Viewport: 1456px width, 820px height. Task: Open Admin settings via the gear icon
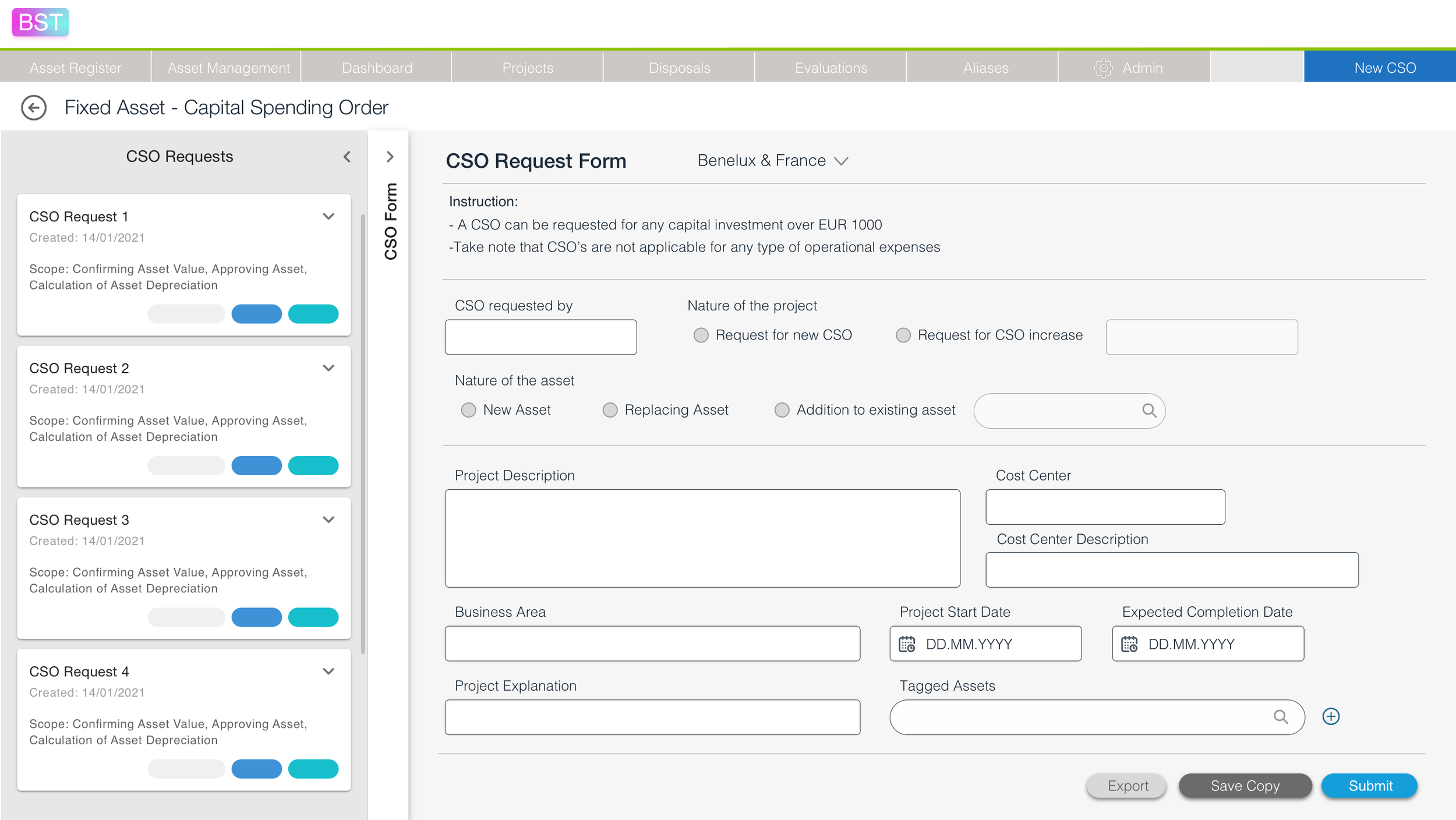[1104, 67]
